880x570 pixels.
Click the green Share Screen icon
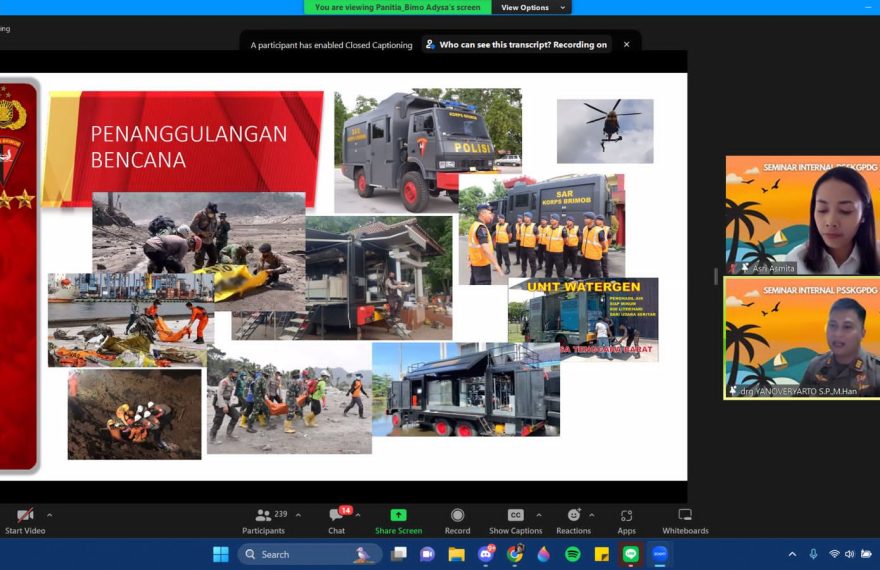(398, 516)
